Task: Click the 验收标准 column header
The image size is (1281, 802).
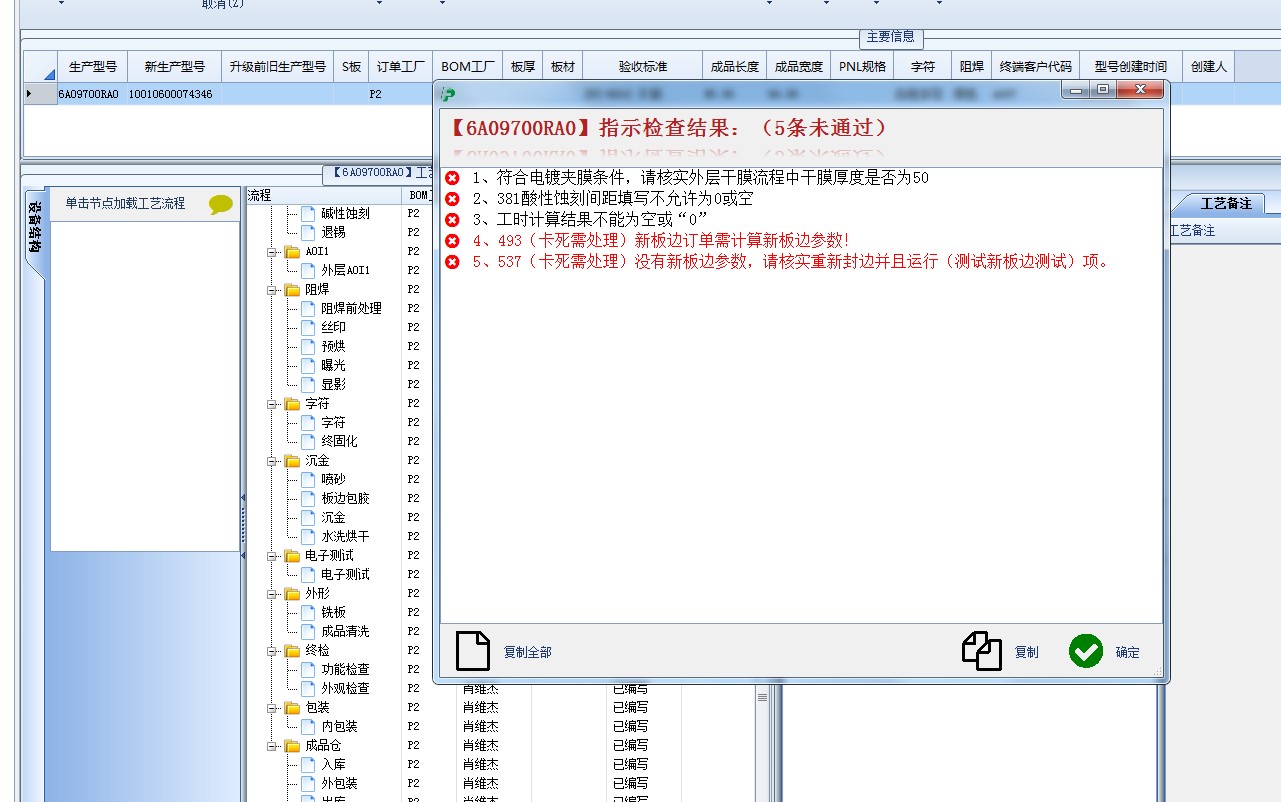Action: click(643, 67)
